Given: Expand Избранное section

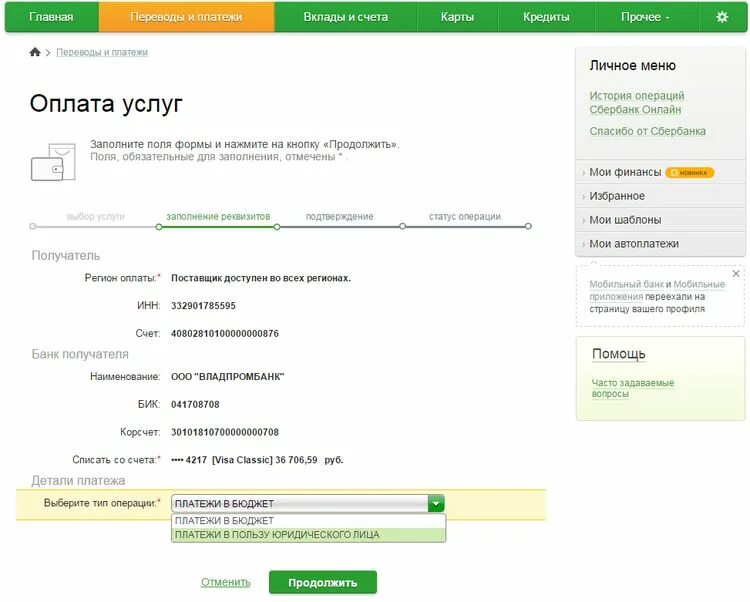Looking at the screenshot, I should pyautogui.click(x=617, y=196).
